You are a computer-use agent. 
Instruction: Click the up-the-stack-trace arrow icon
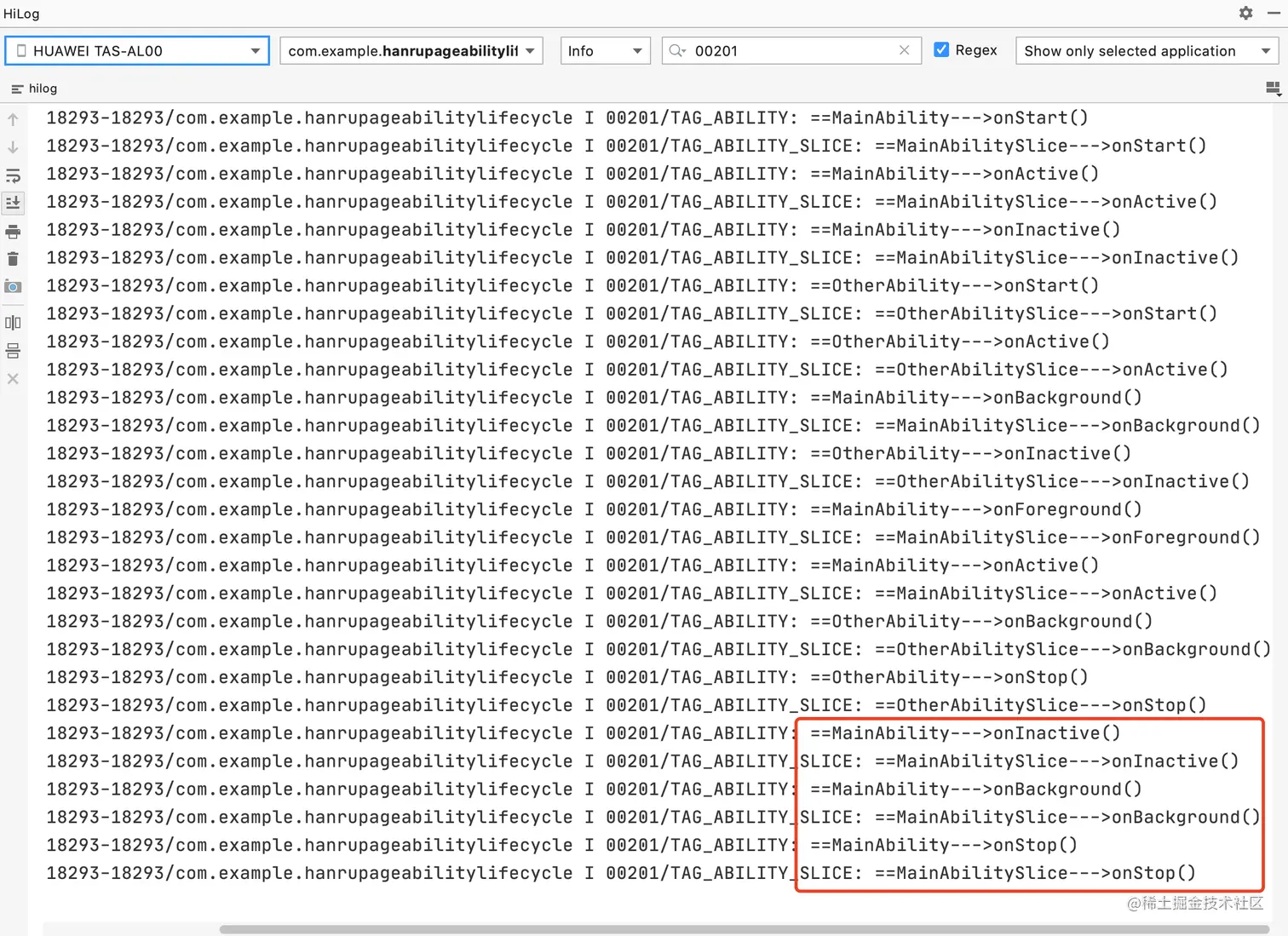[x=13, y=119]
